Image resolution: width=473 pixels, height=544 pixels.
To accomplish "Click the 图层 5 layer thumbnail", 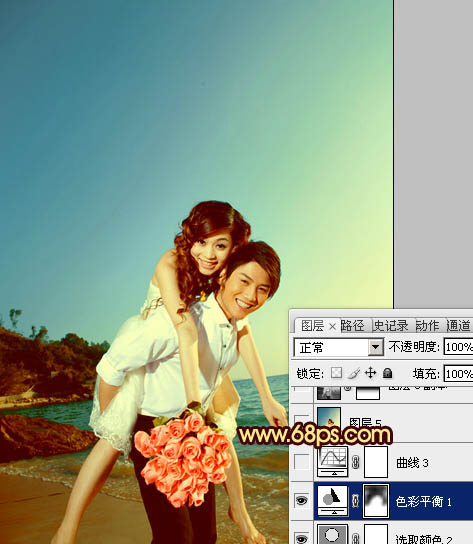I will click(x=329, y=418).
